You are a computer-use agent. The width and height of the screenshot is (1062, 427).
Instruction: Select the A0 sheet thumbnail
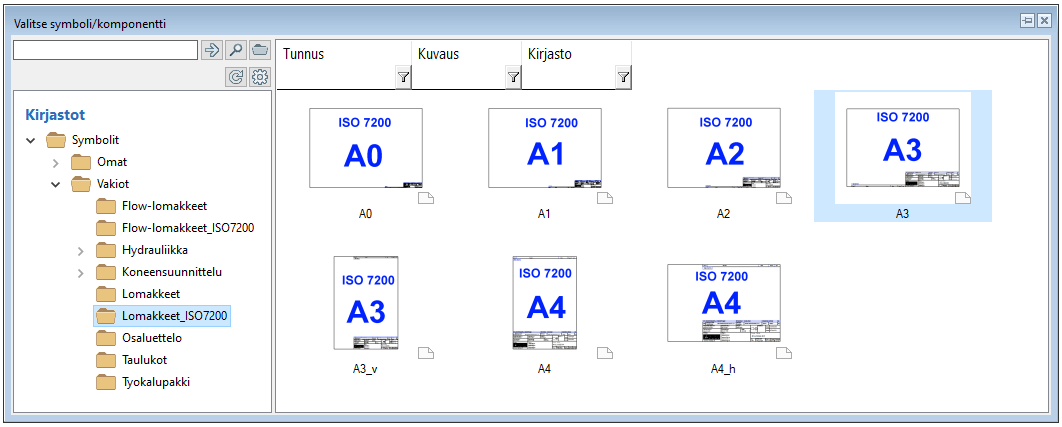(366, 148)
